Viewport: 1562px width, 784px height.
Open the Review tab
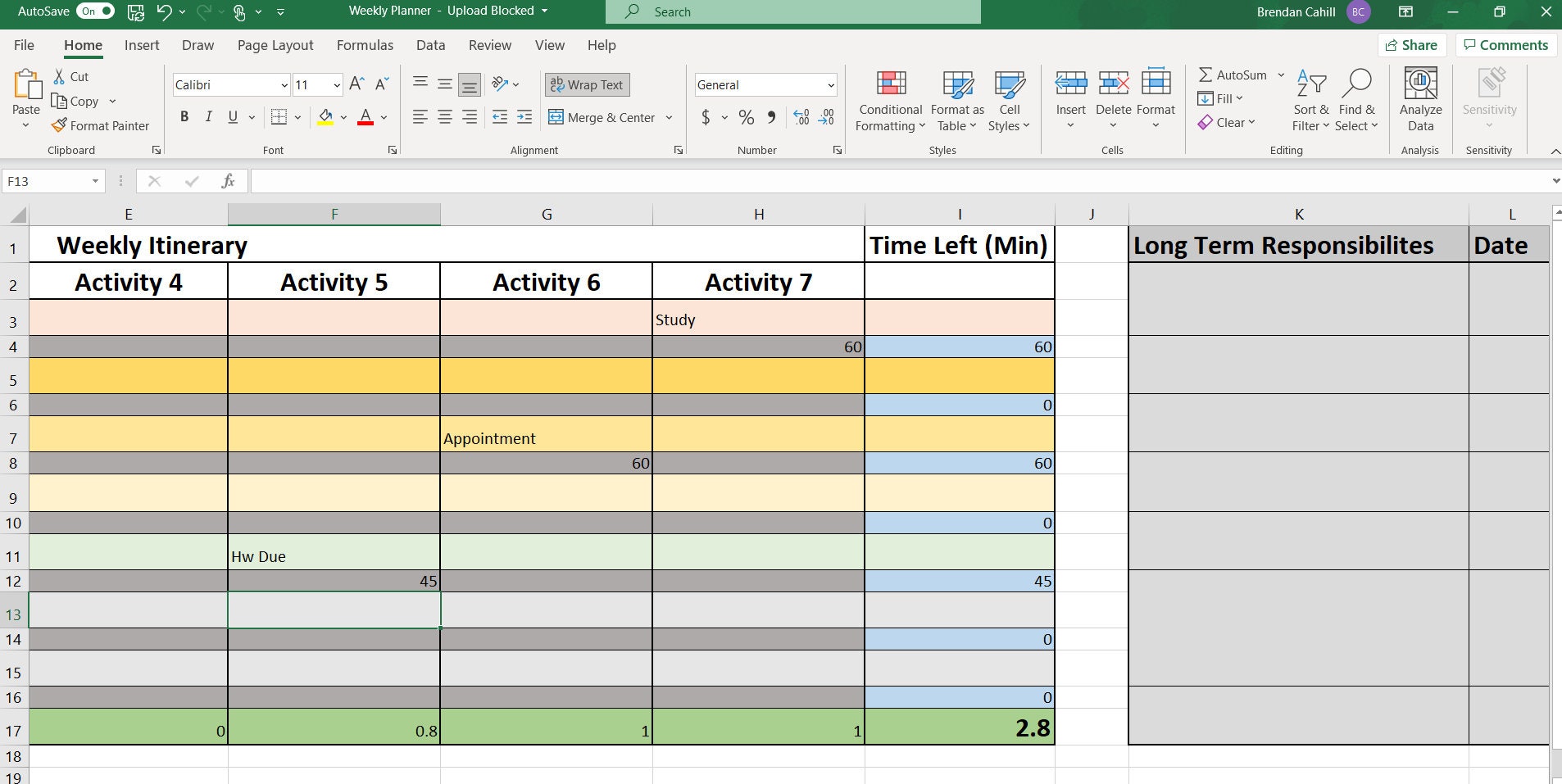(489, 45)
